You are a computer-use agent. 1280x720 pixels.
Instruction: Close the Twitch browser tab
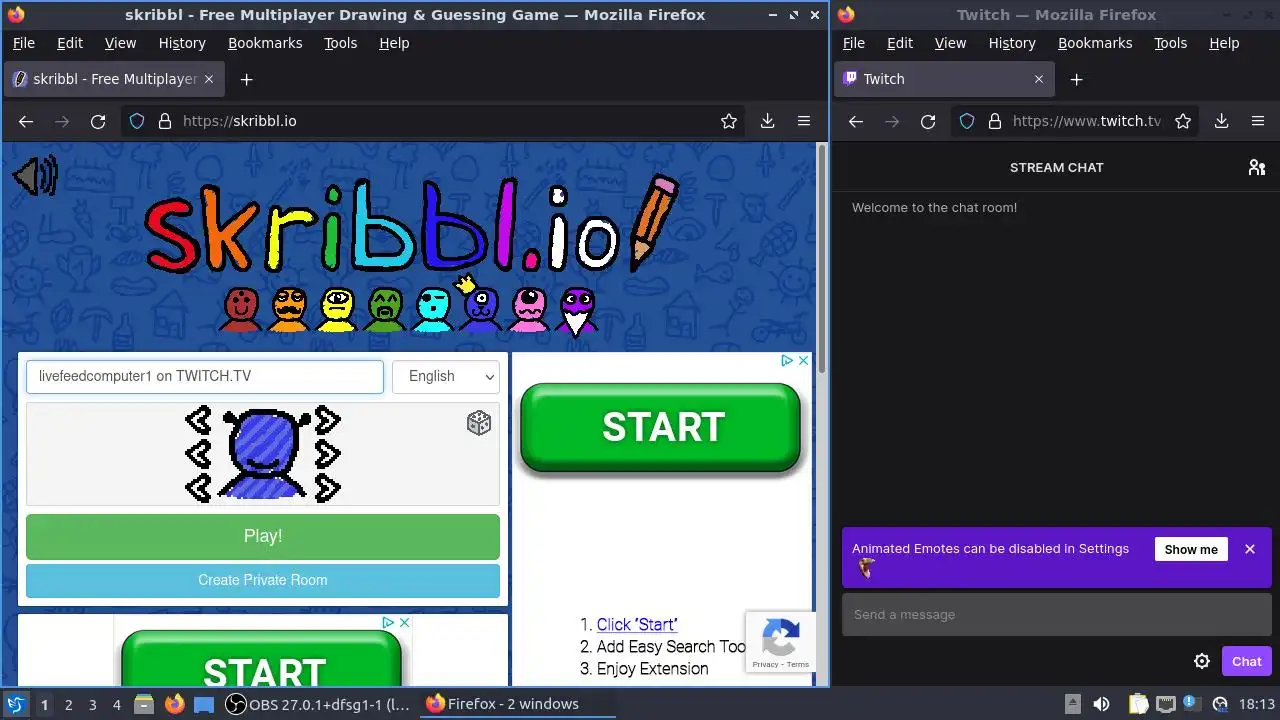[1038, 79]
